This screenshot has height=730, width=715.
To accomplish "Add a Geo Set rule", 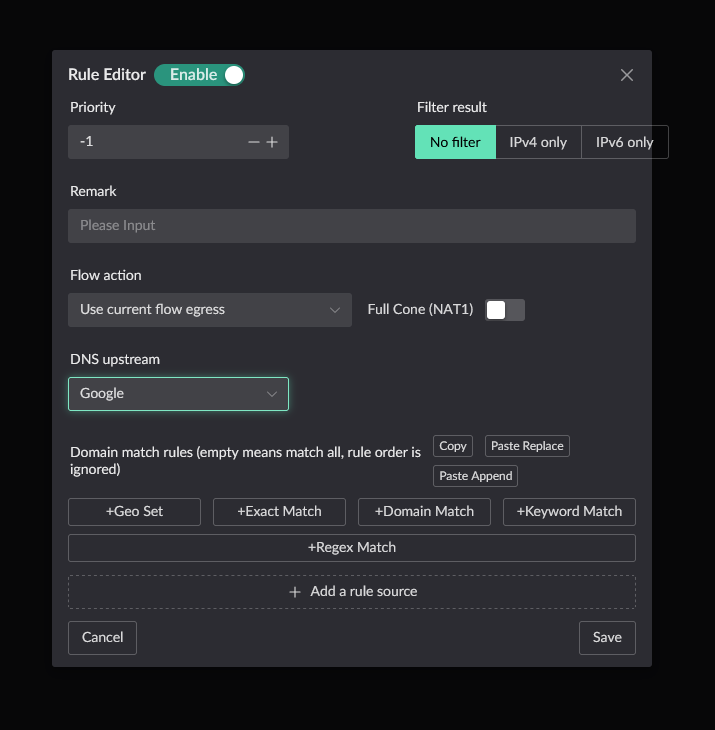I will 135,512.
